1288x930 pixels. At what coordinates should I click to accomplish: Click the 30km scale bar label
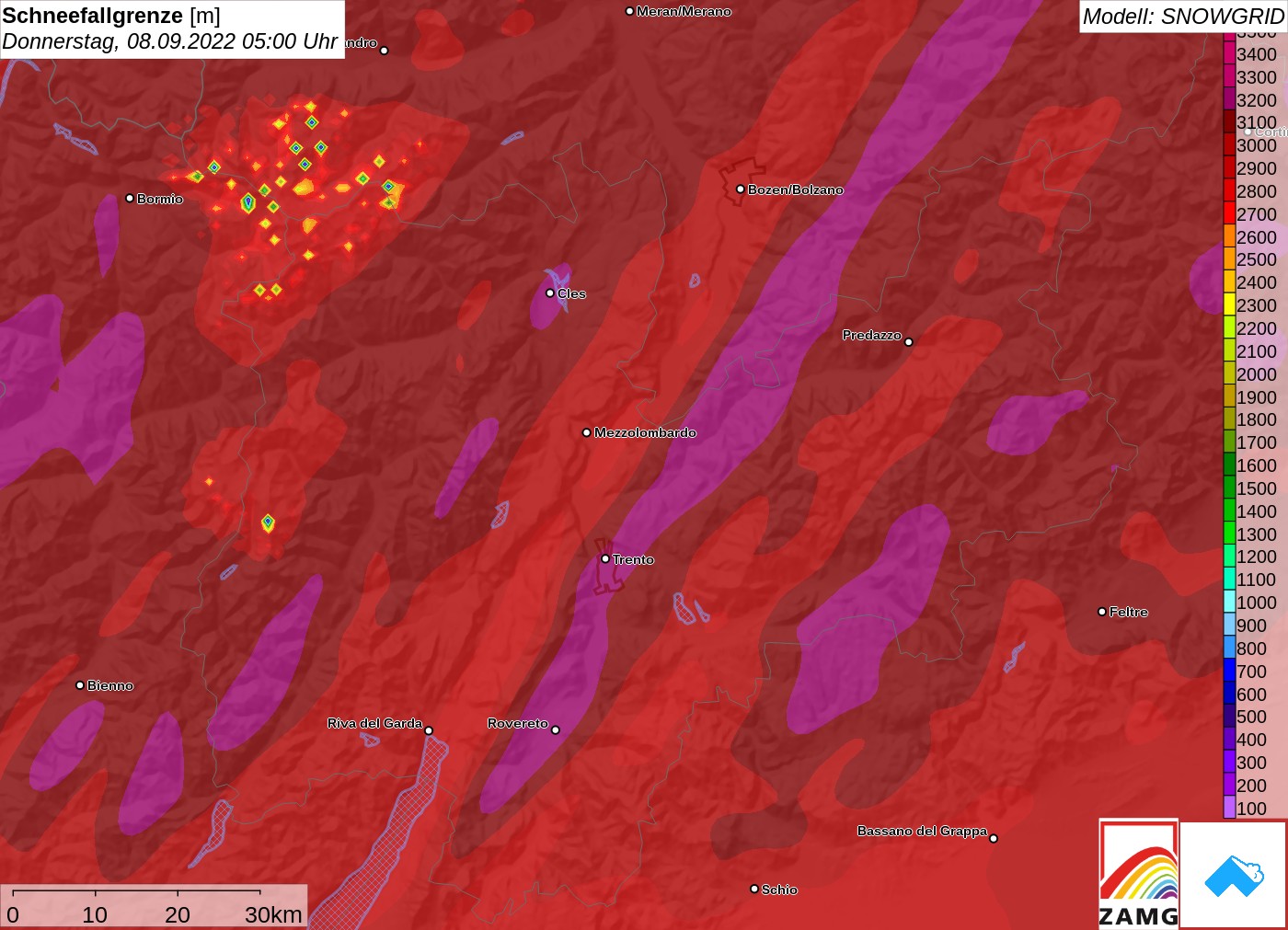(273, 914)
